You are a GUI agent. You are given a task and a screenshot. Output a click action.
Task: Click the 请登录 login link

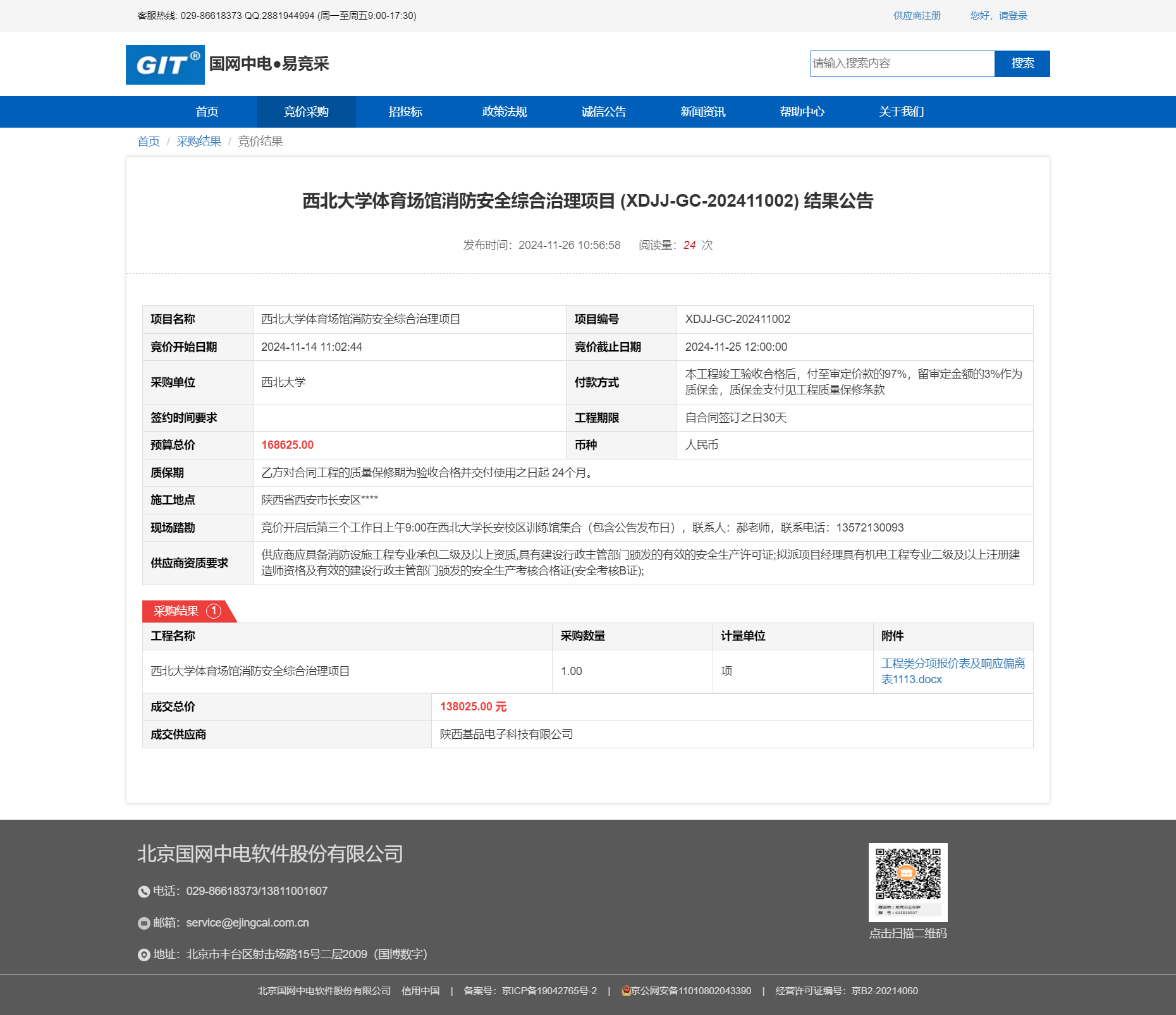coord(1013,16)
